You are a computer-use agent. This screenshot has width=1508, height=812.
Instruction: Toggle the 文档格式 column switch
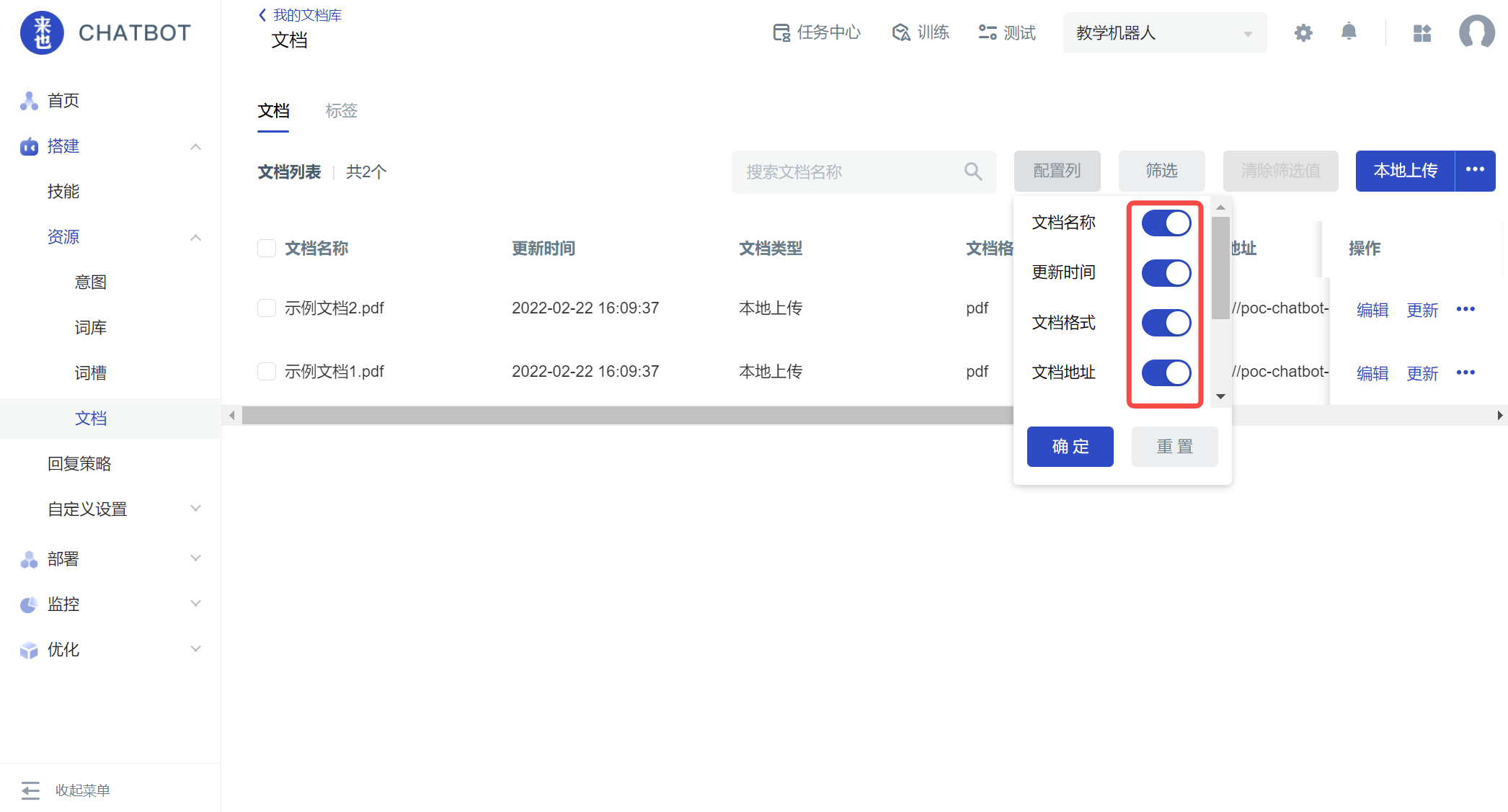[1166, 323]
